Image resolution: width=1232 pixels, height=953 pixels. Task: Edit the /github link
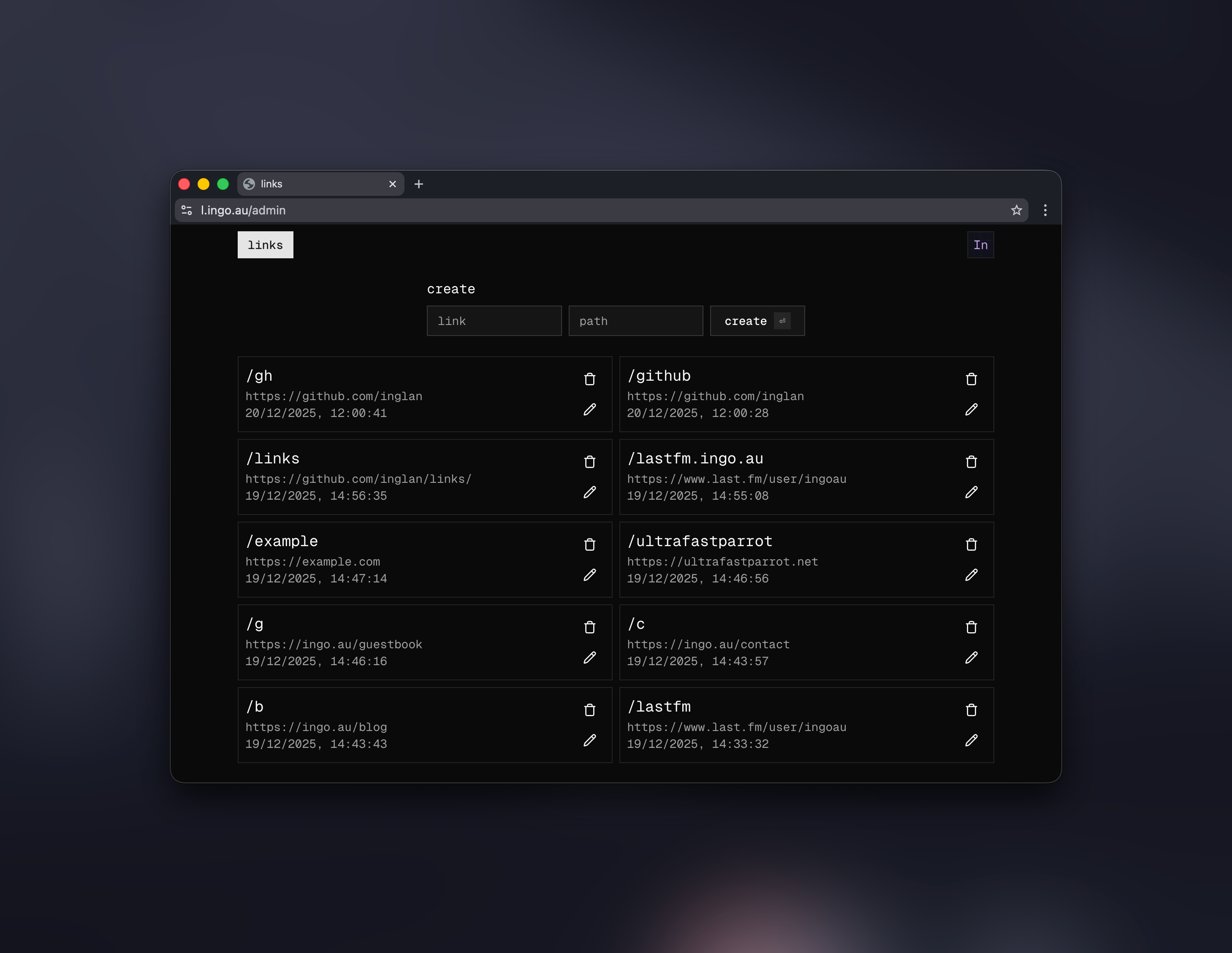(971, 409)
